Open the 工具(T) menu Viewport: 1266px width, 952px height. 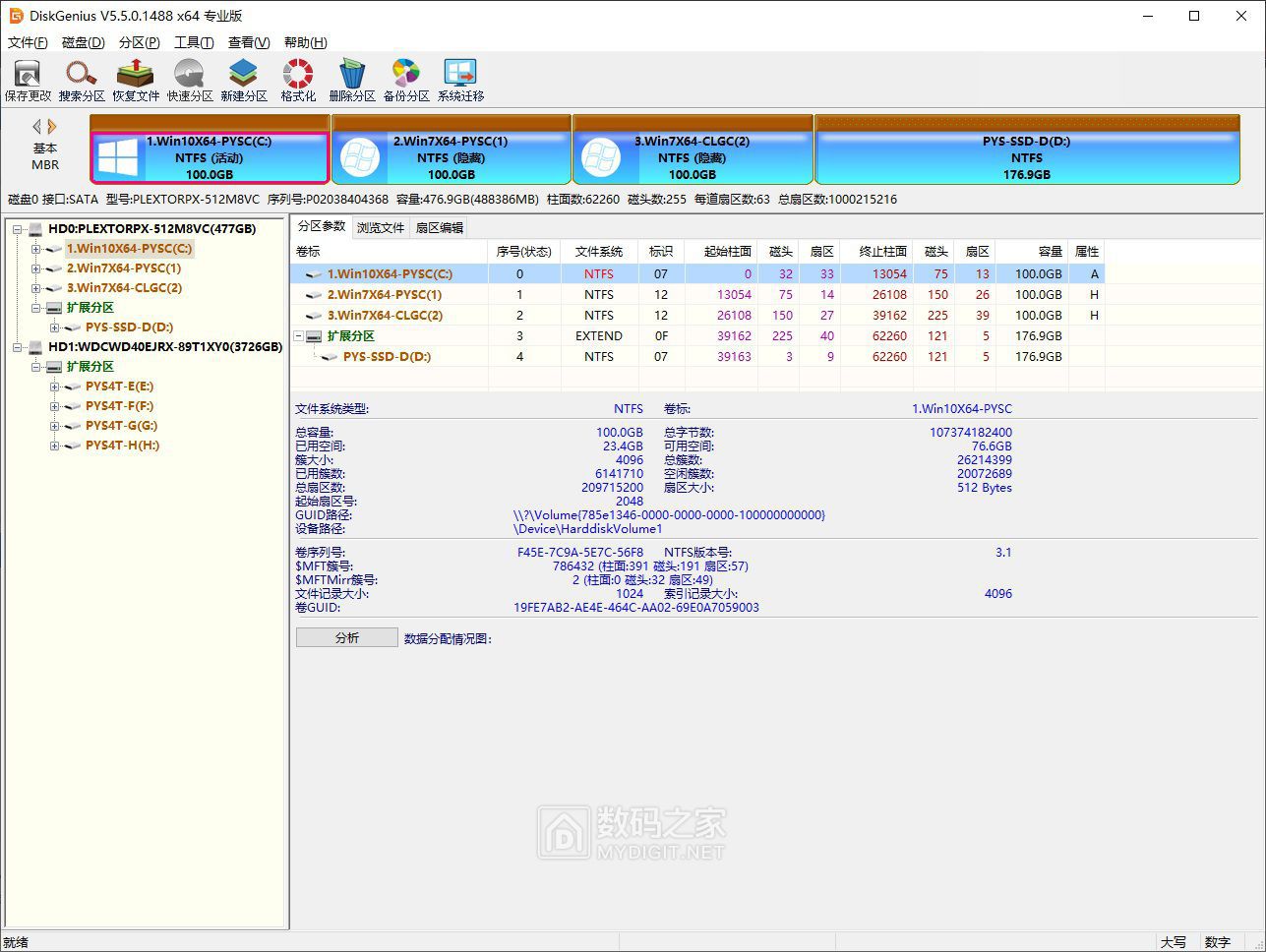[x=194, y=42]
